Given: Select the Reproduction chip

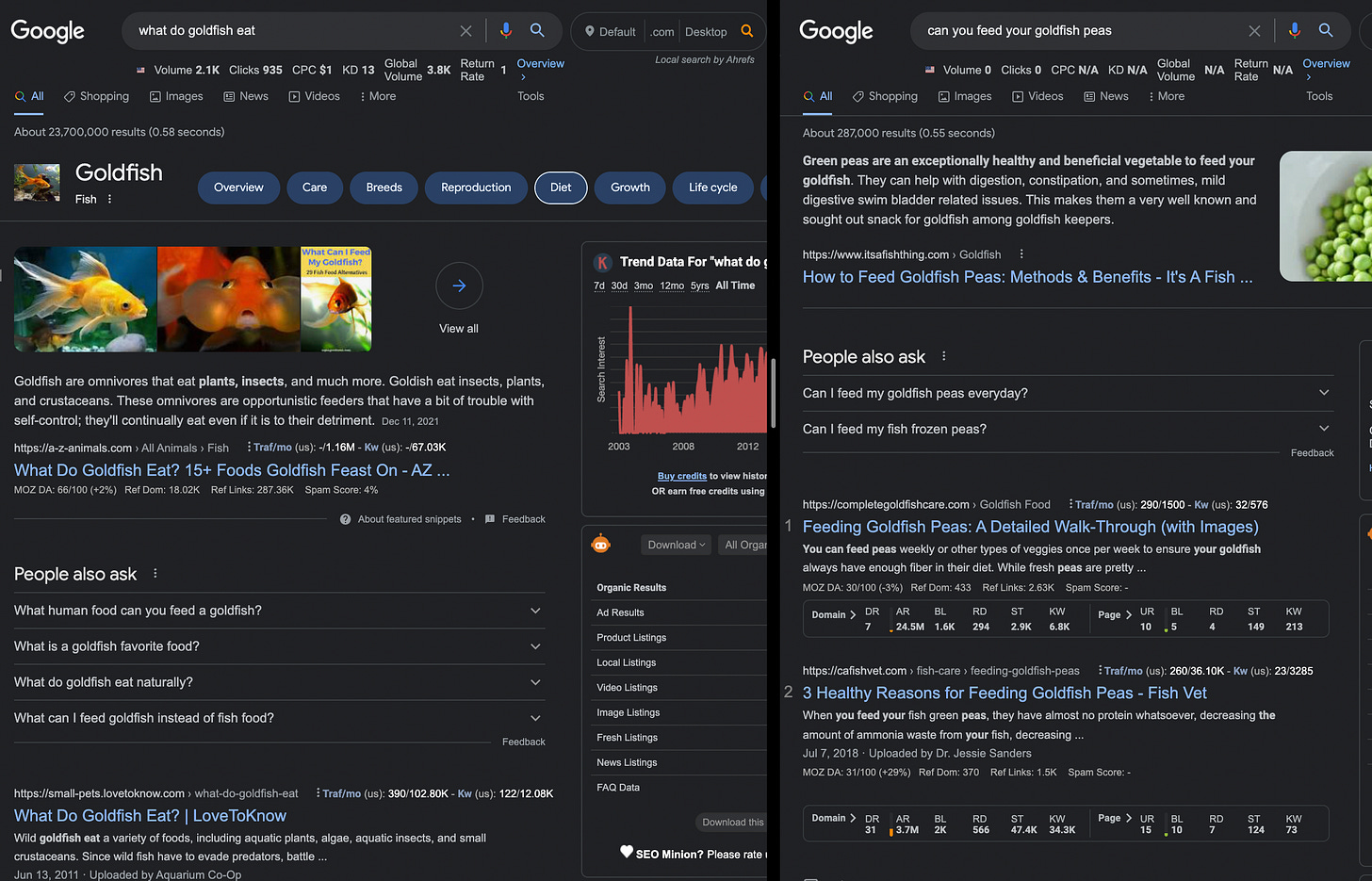Looking at the screenshot, I should [476, 188].
